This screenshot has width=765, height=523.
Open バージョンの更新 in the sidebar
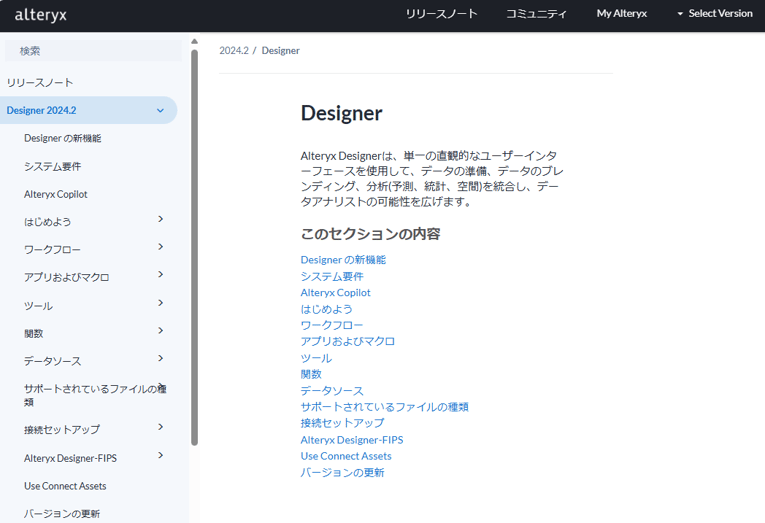click(x=62, y=514)
